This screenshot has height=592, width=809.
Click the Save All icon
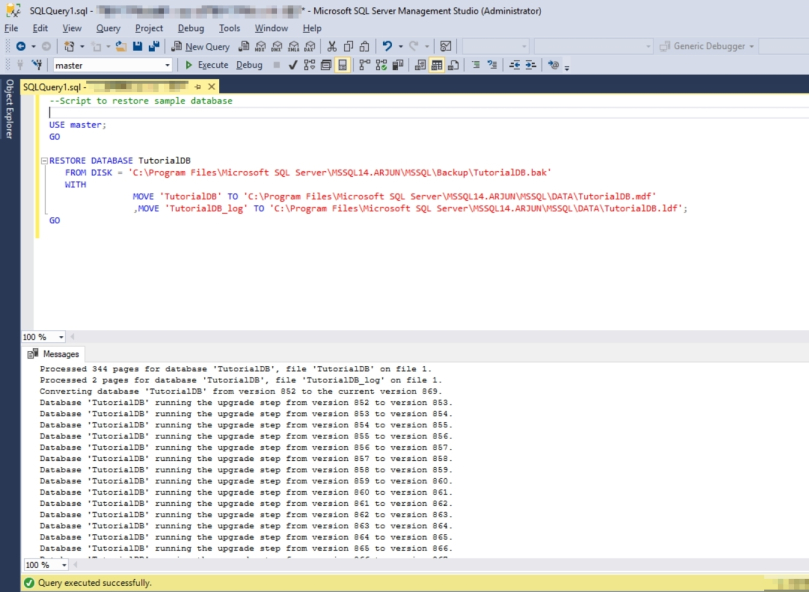pyautogui.click(x=154, y=46)
